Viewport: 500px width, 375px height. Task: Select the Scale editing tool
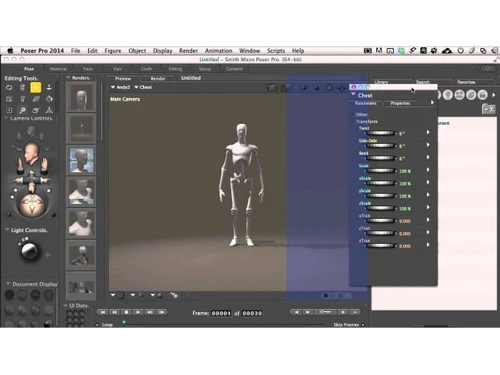click(x=9, y=99)
